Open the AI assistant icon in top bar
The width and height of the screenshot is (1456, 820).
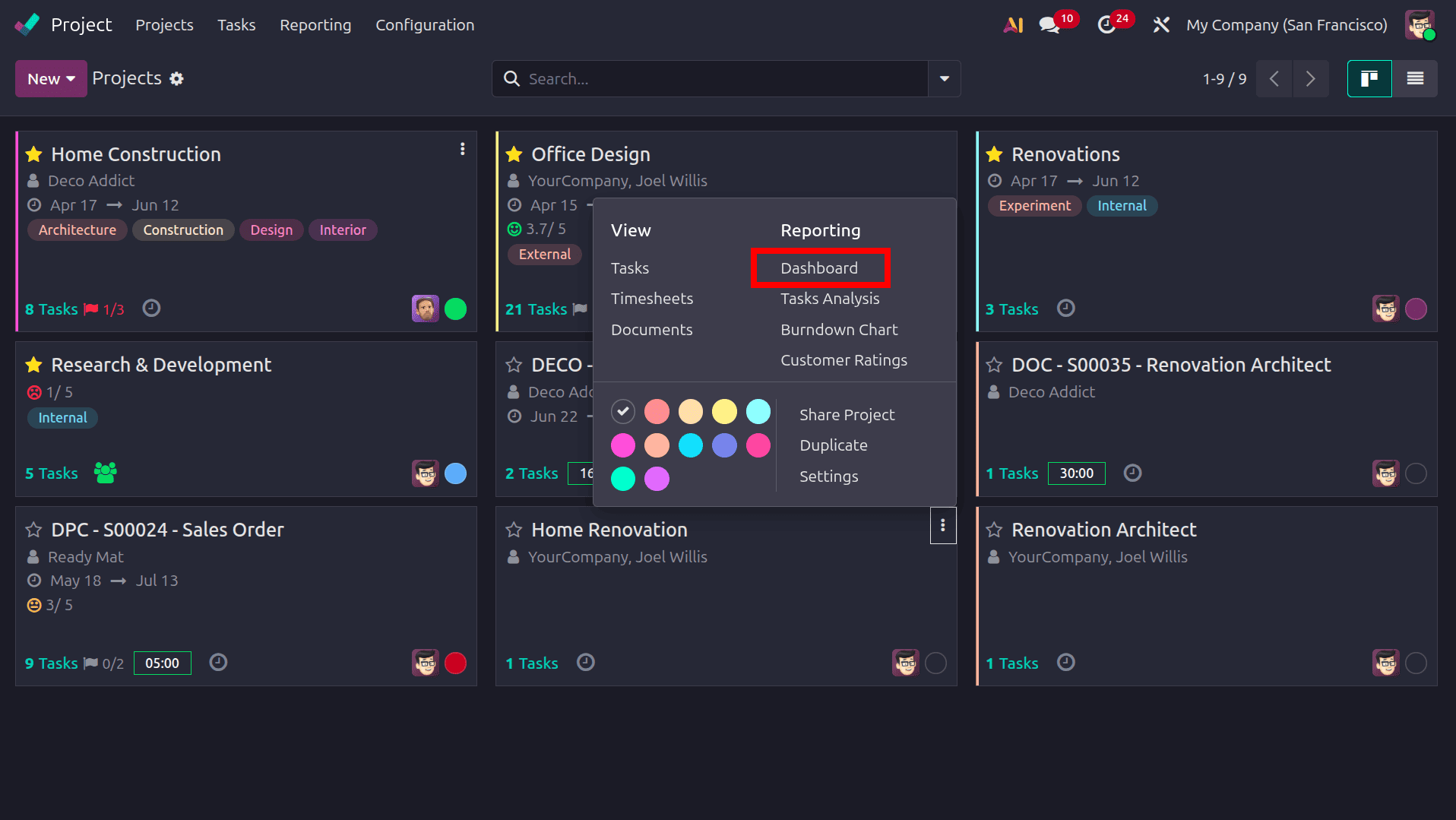pyautogui.click(x=1013, y=25)
